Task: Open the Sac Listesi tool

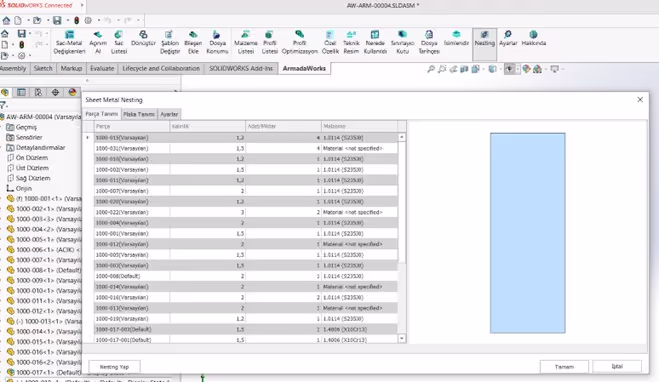Action: click(x=119, y=42)
